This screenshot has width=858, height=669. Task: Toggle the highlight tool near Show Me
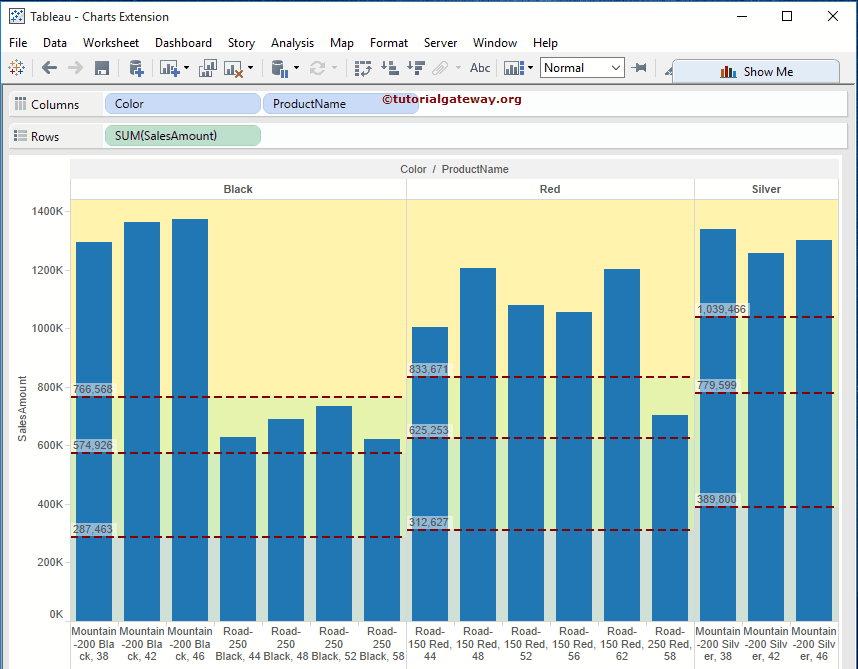pos(669,71)
